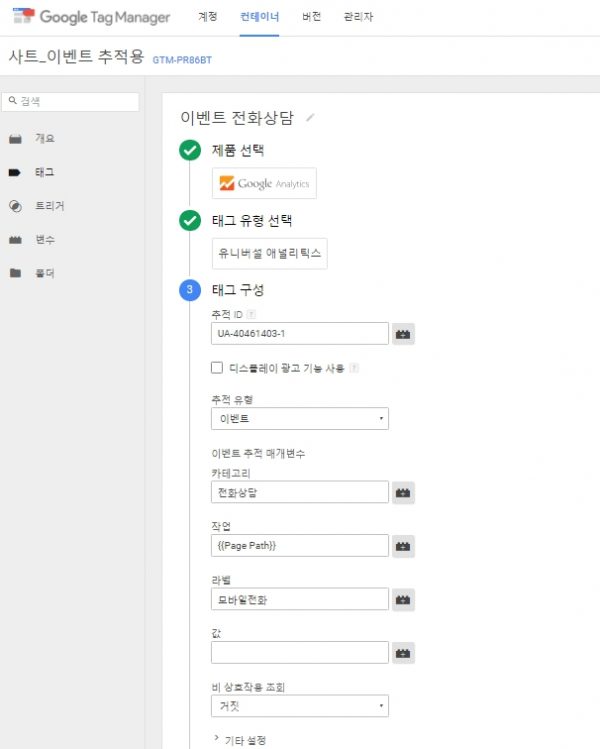Expand the 기타 설정 section
The height and width of the screenshot is (749, 600).
pos(240,740)
